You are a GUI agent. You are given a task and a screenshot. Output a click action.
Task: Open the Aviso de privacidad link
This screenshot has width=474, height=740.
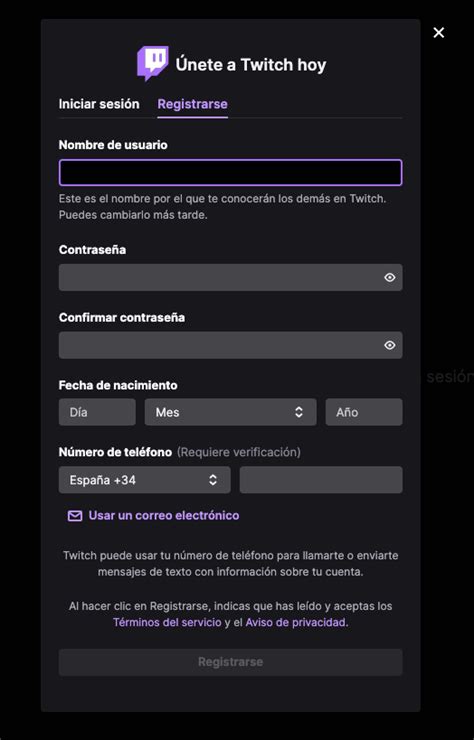pos(296,622)
